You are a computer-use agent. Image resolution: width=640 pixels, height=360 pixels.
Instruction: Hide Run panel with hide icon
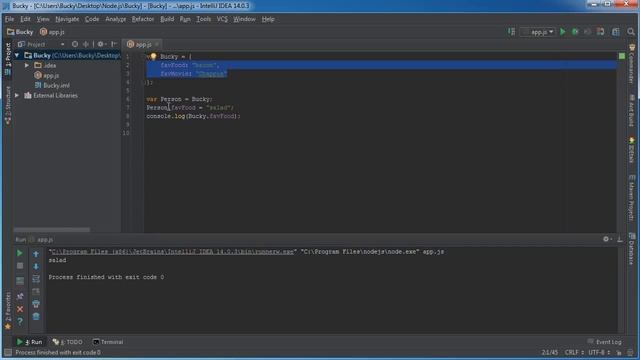(620, 239)
